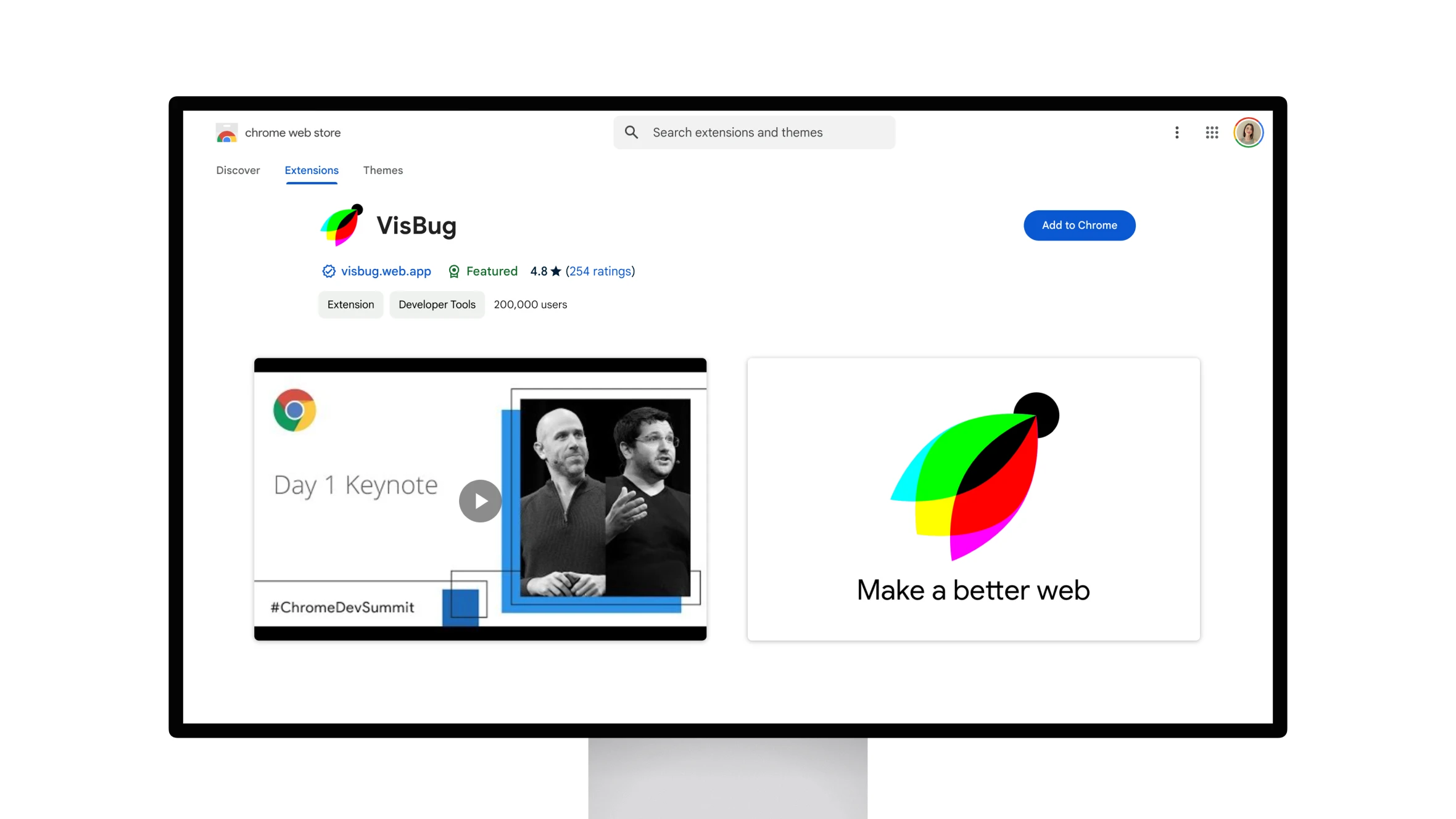Switch to the Discover tab

point(238,170)
